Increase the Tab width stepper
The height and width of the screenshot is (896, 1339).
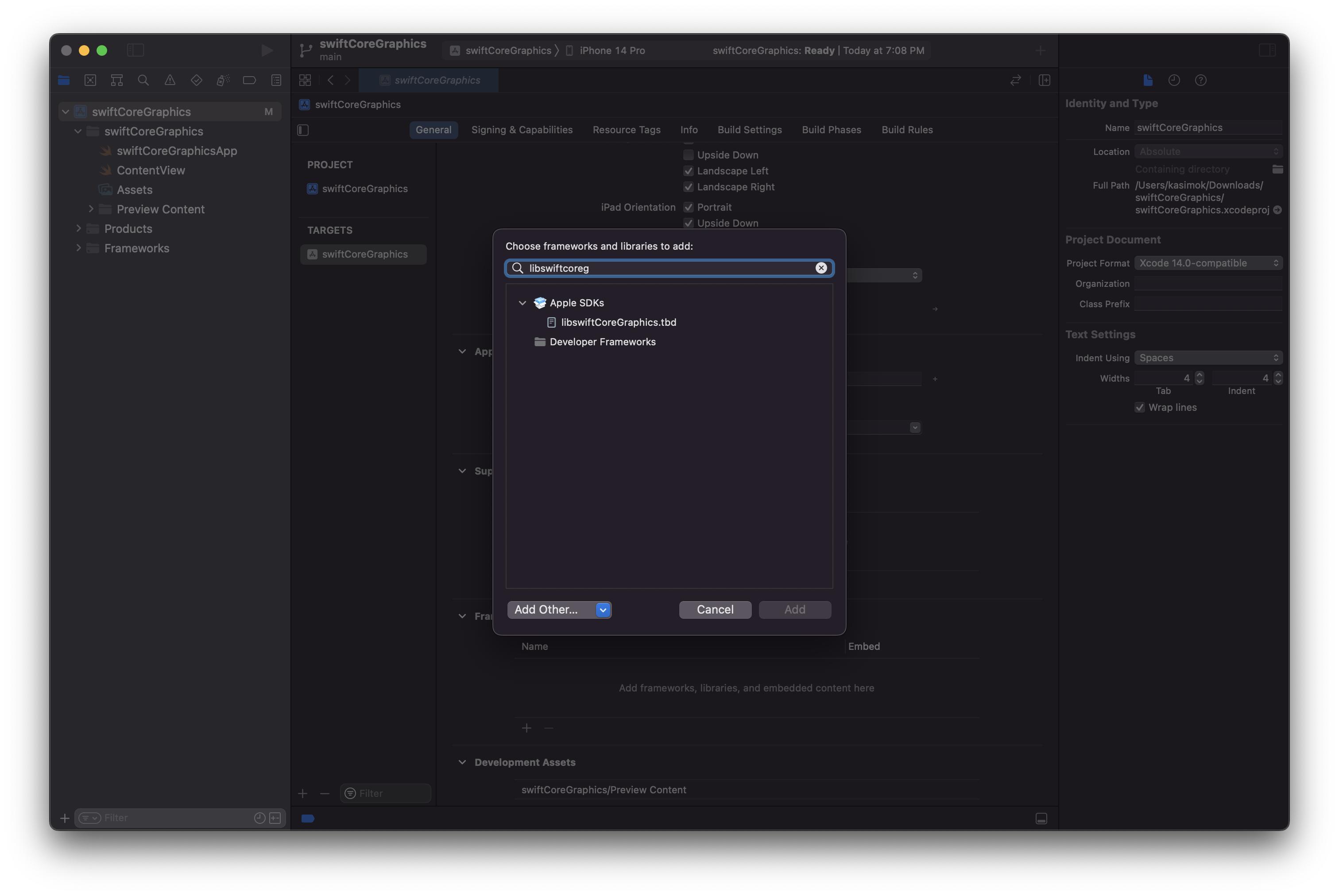pos(1199,375)
